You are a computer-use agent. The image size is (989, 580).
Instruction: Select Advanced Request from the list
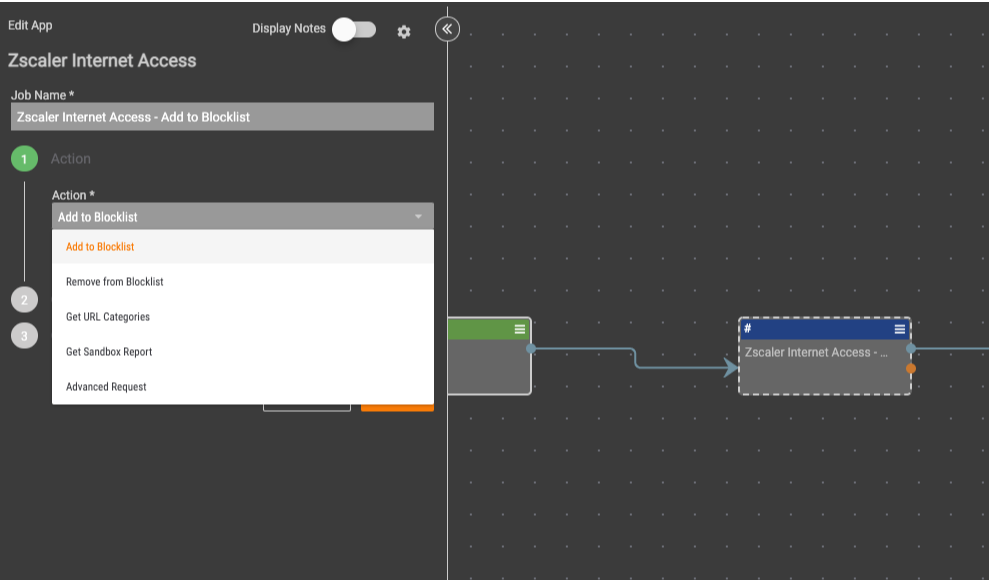tap(243, 386)
